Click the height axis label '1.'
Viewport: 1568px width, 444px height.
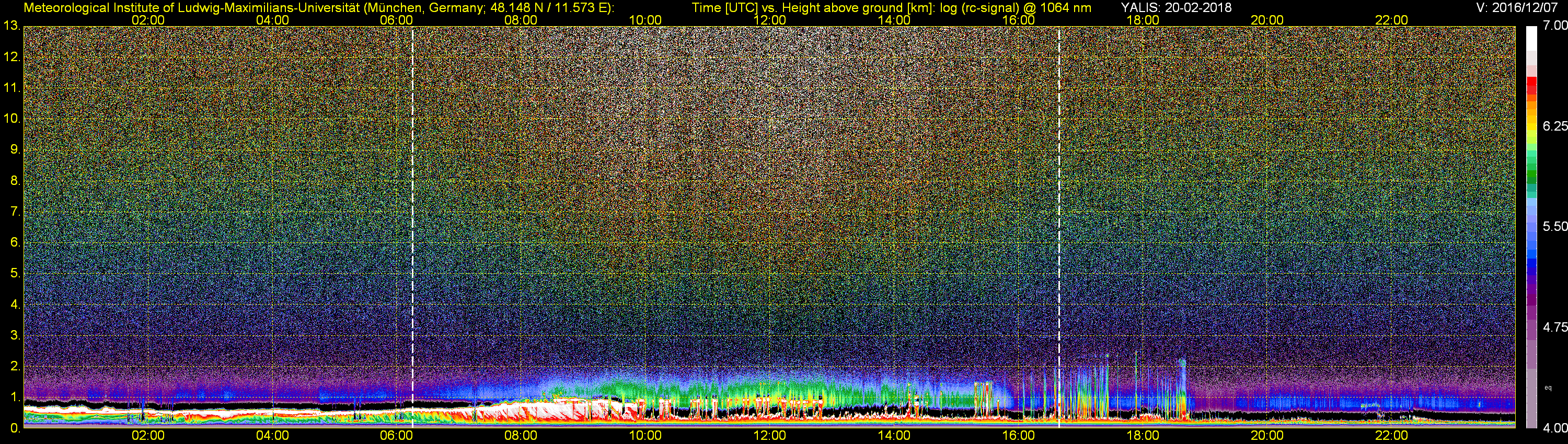point(15,398)
